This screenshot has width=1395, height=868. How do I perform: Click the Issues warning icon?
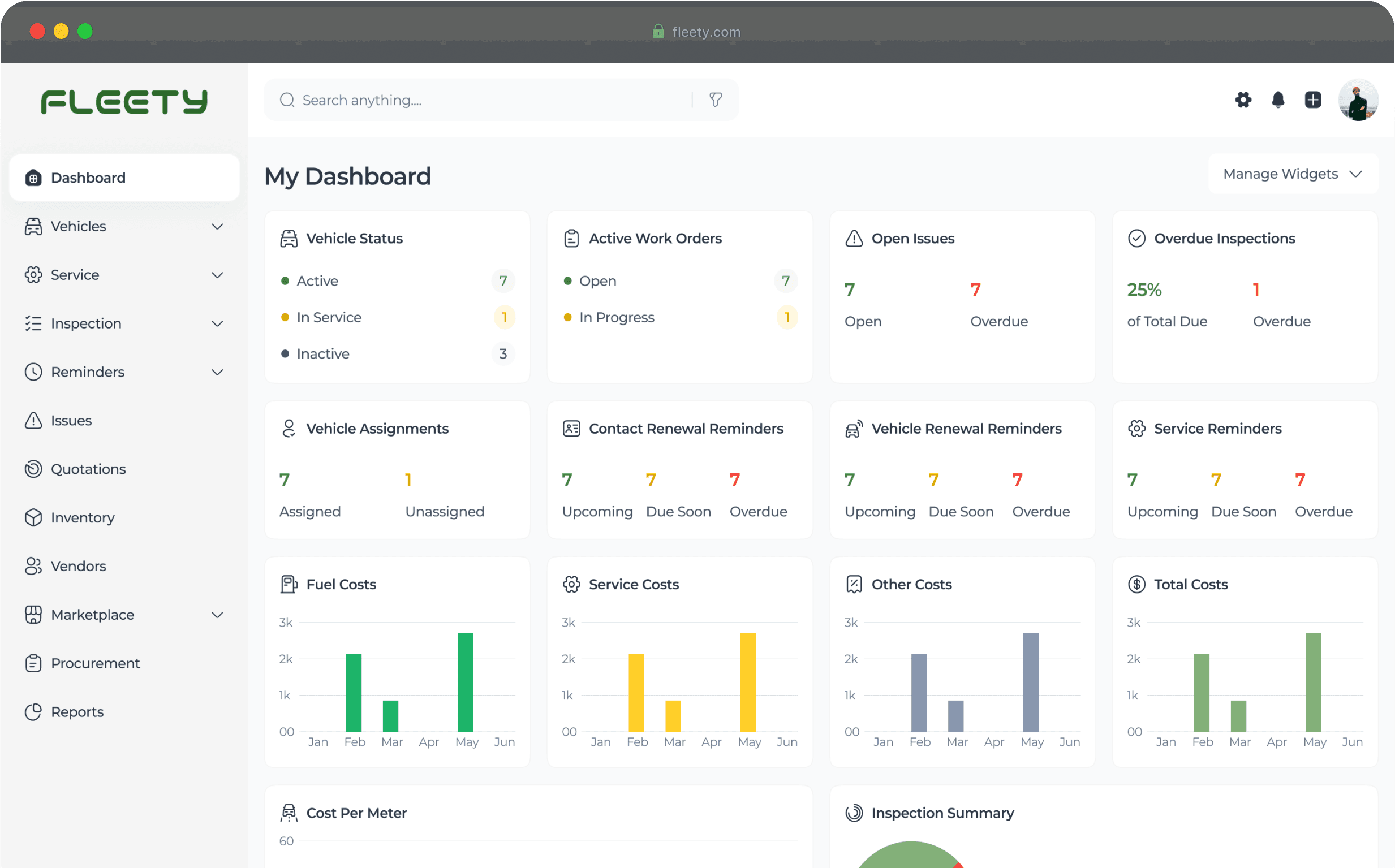click(33, 420)
